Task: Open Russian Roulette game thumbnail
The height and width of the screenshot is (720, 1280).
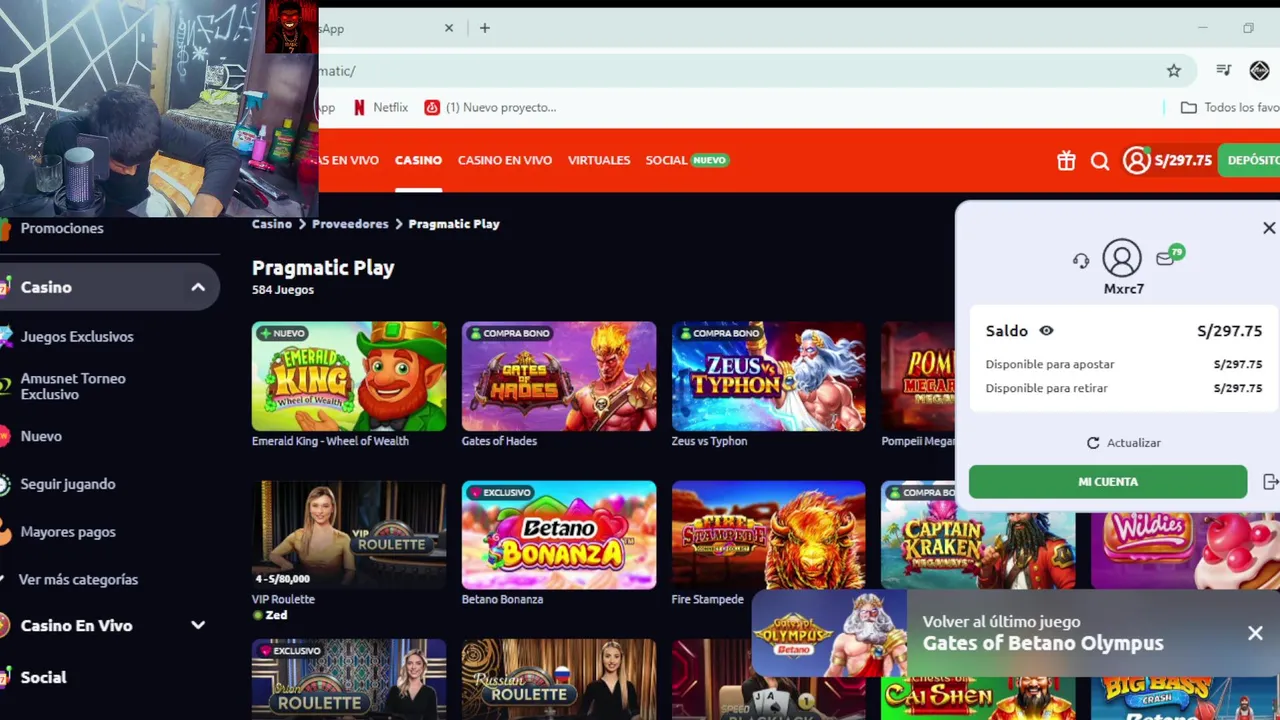Action: (559, 680)
